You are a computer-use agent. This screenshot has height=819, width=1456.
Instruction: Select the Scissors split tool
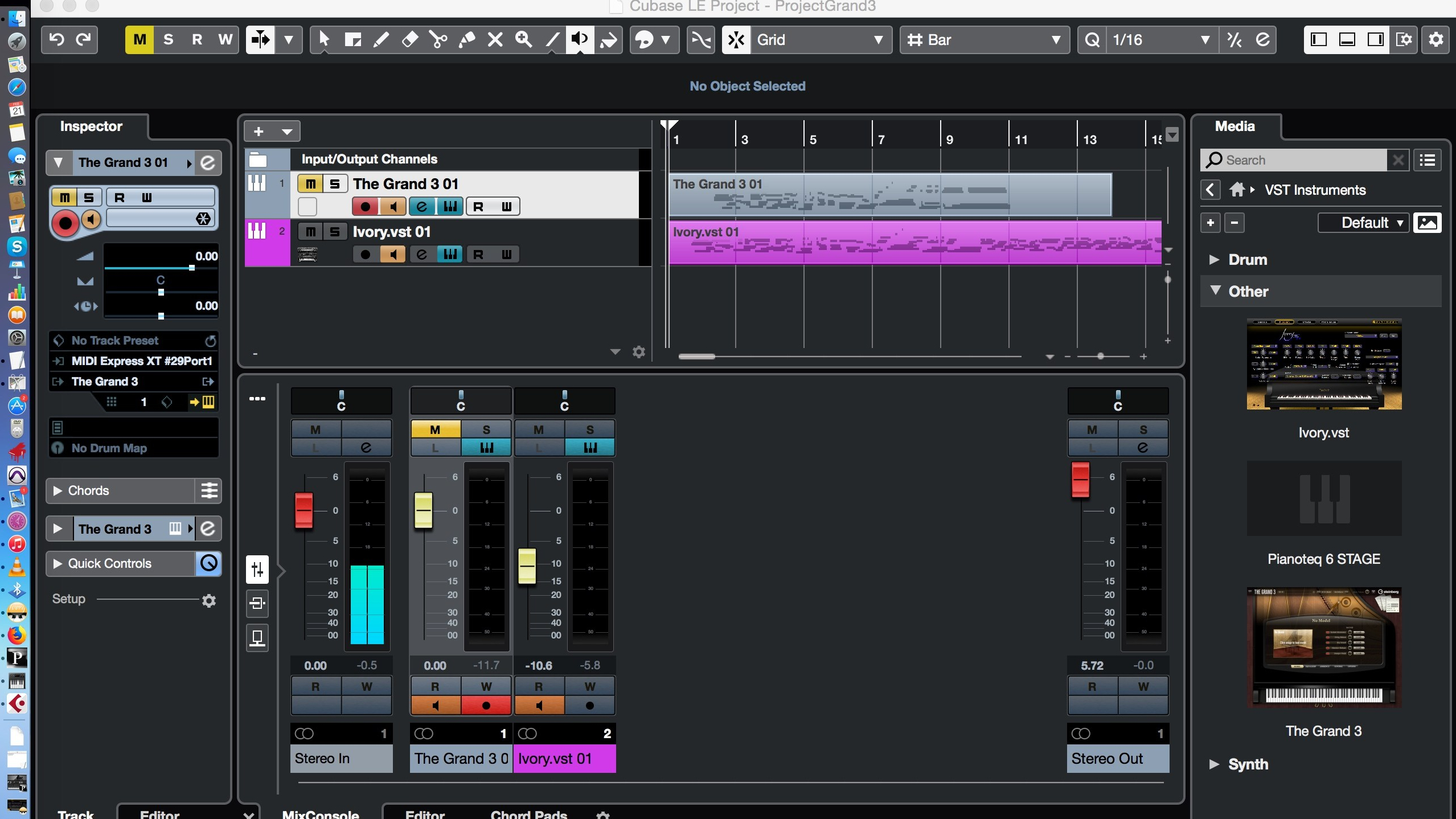438,39
